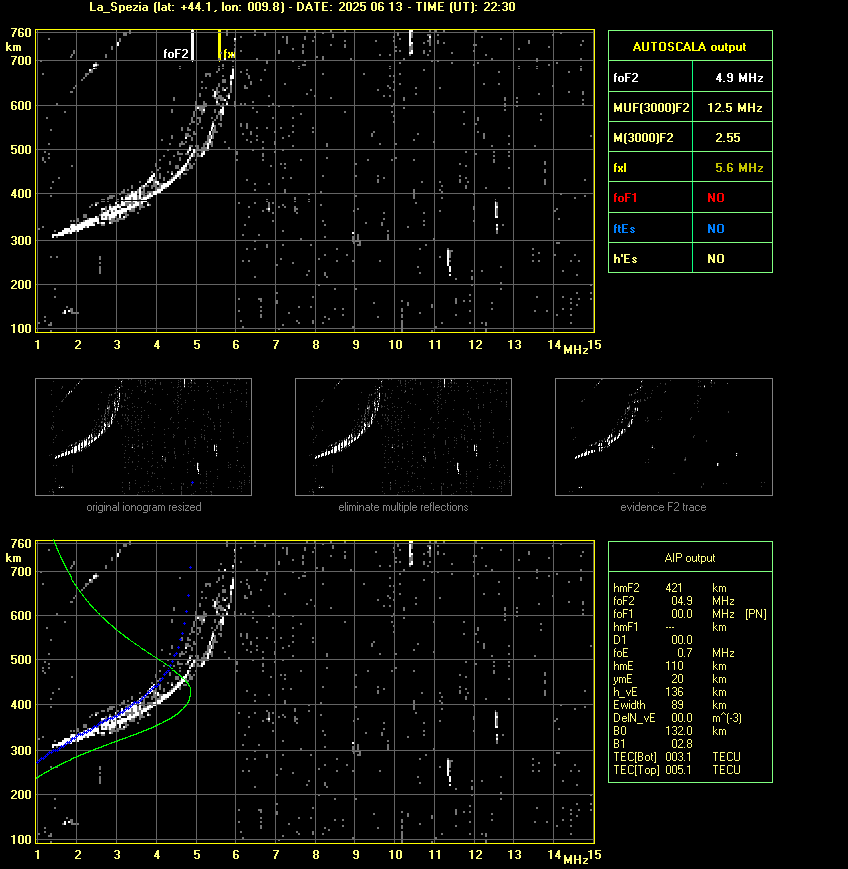Image resolution: width=848 pixels, height=869 pixels.
Task: Select the TEC[Top] value '005.1'
Action: 678,770
